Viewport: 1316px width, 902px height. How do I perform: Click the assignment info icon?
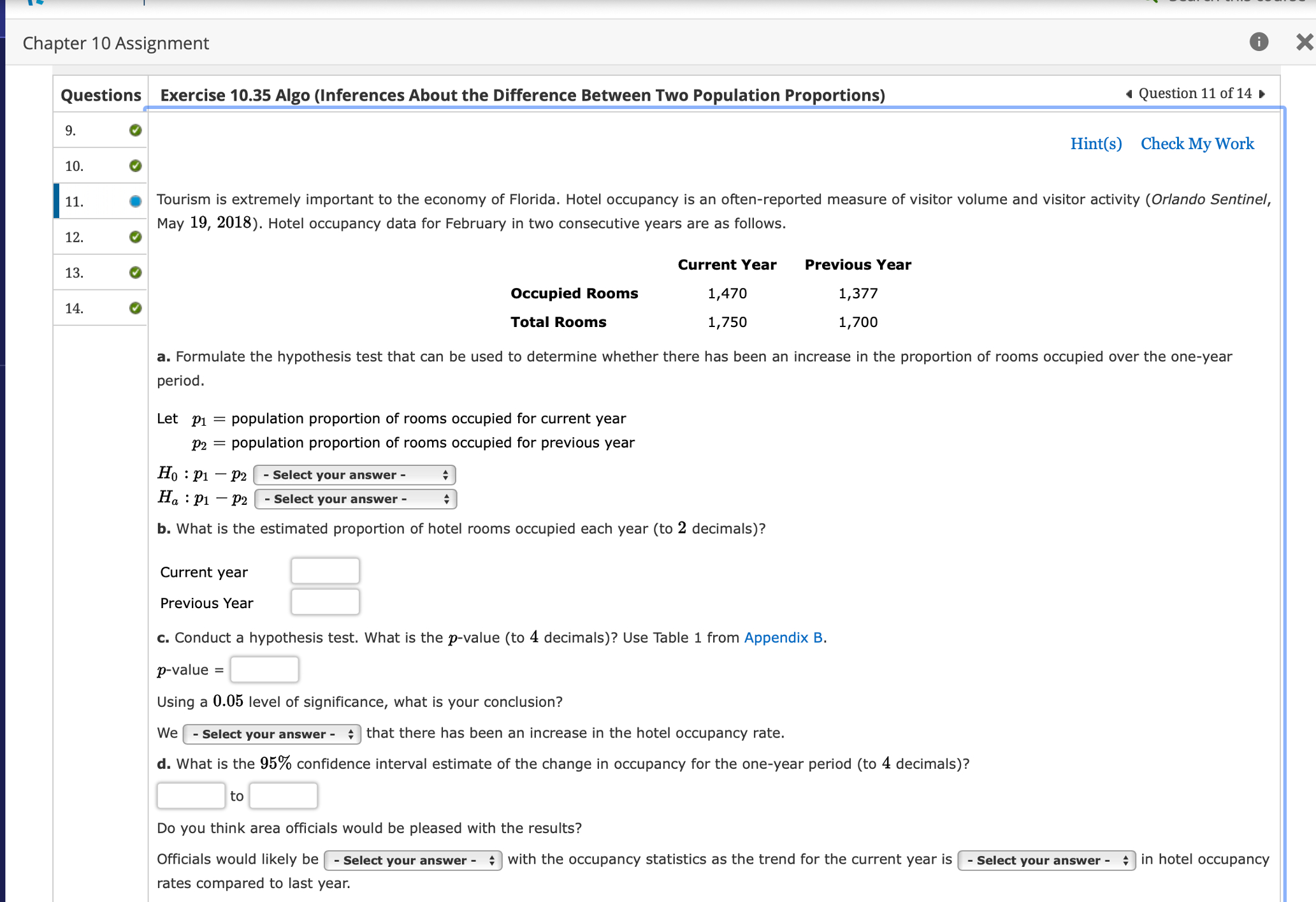tap(1258, 42)
